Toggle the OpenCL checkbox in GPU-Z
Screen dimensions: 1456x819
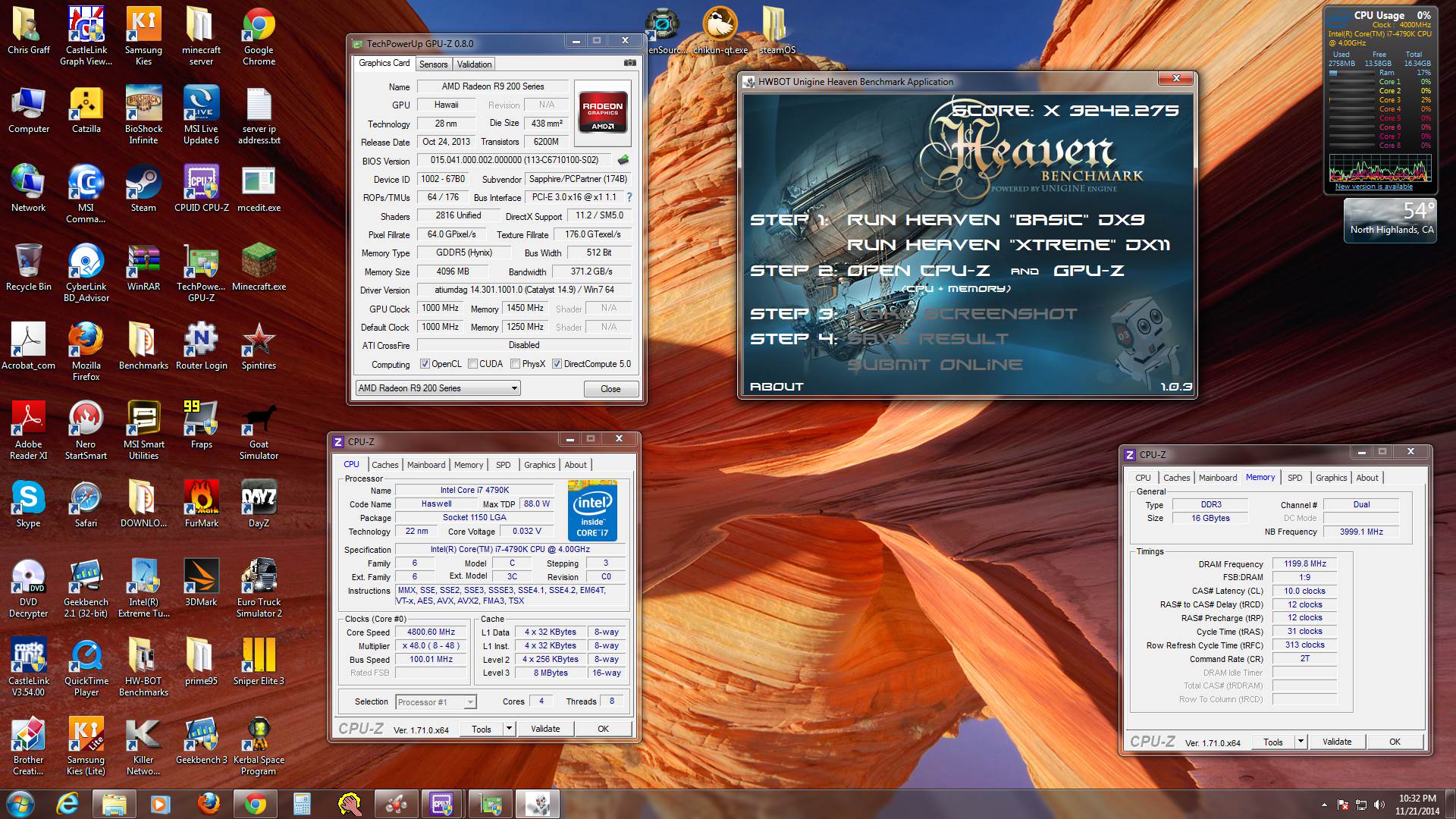coord(425,364)
